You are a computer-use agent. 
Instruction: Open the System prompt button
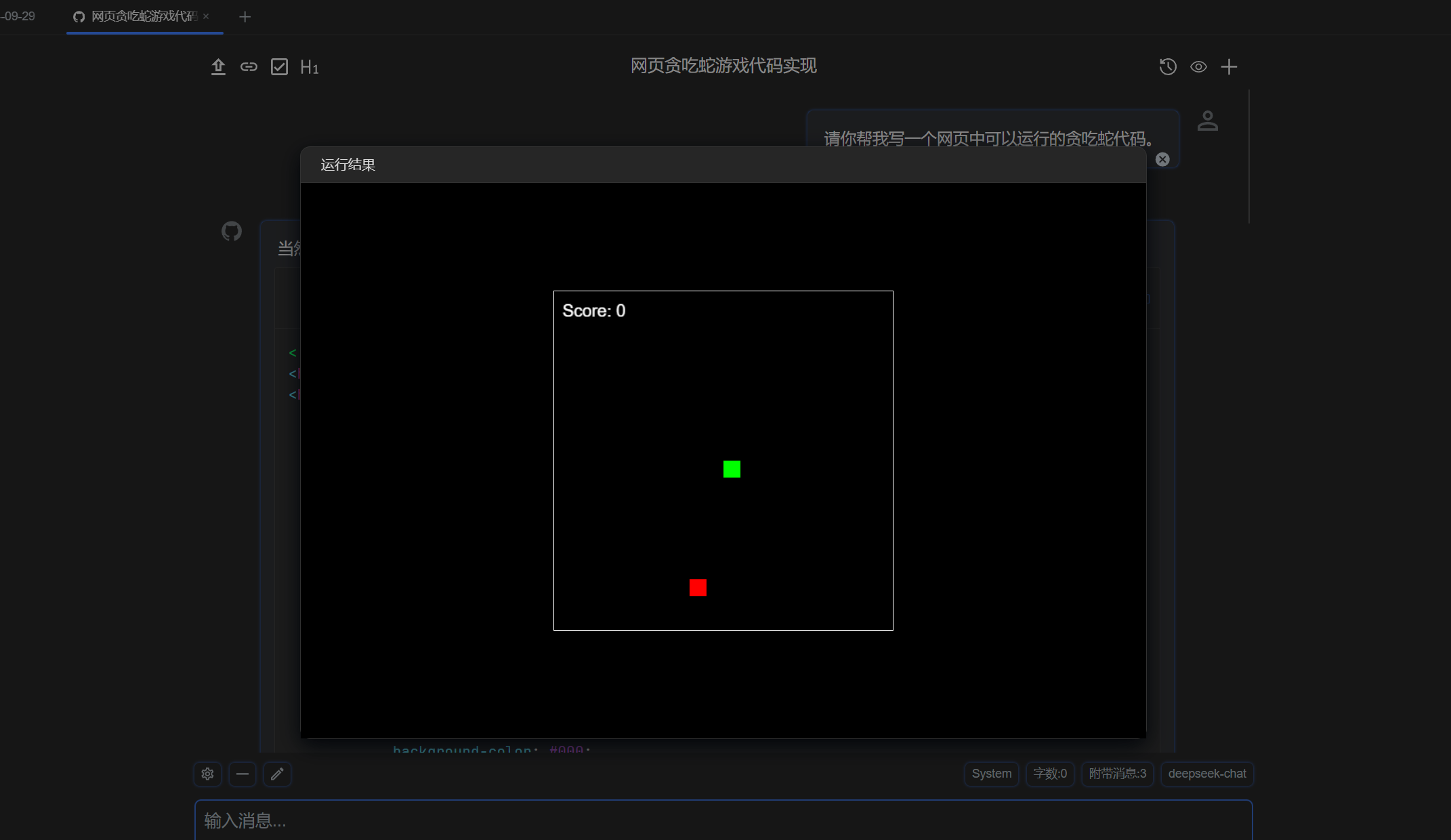(x=991, y=774)
